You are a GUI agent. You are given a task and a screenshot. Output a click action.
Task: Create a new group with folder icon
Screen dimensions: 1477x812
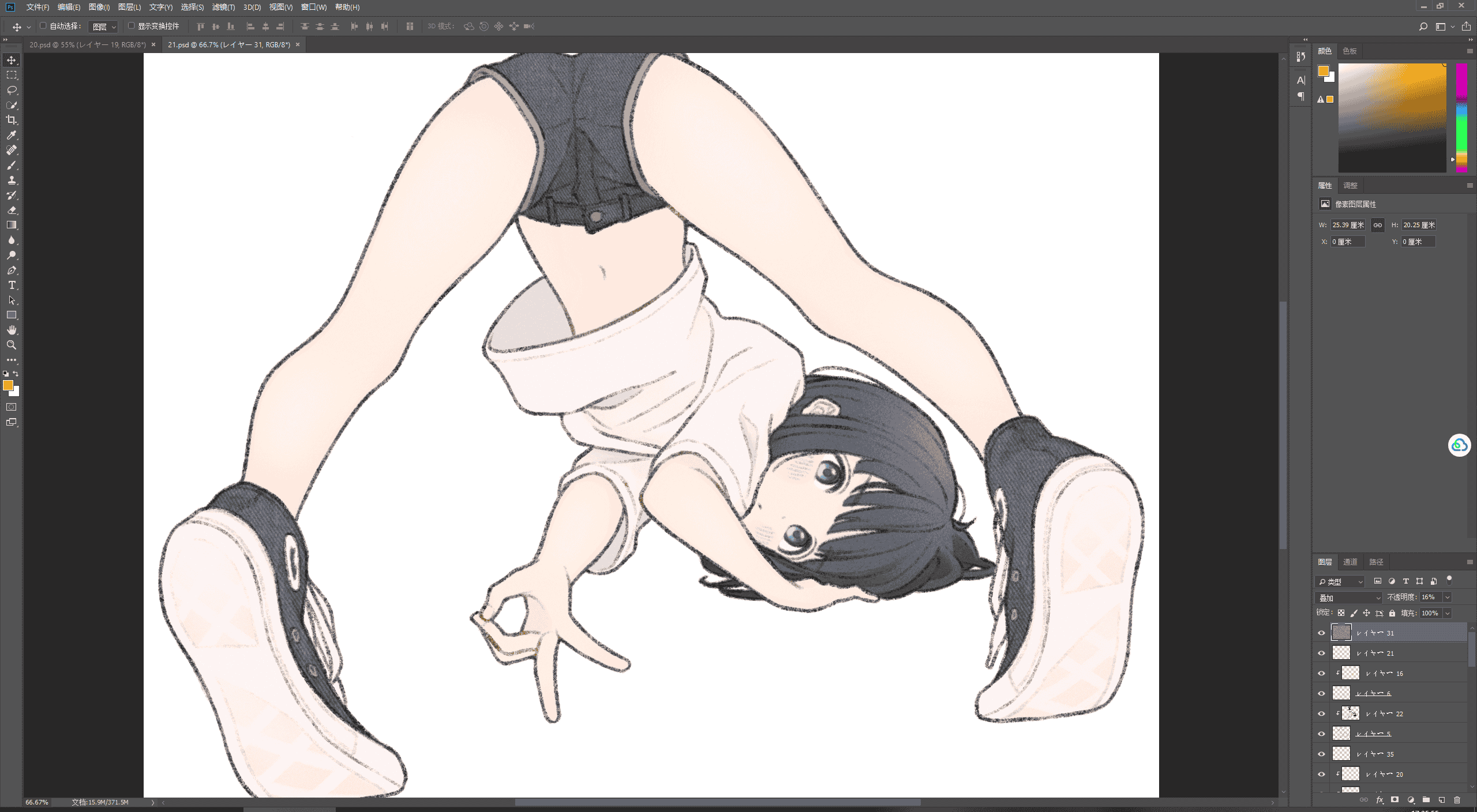1426,800
